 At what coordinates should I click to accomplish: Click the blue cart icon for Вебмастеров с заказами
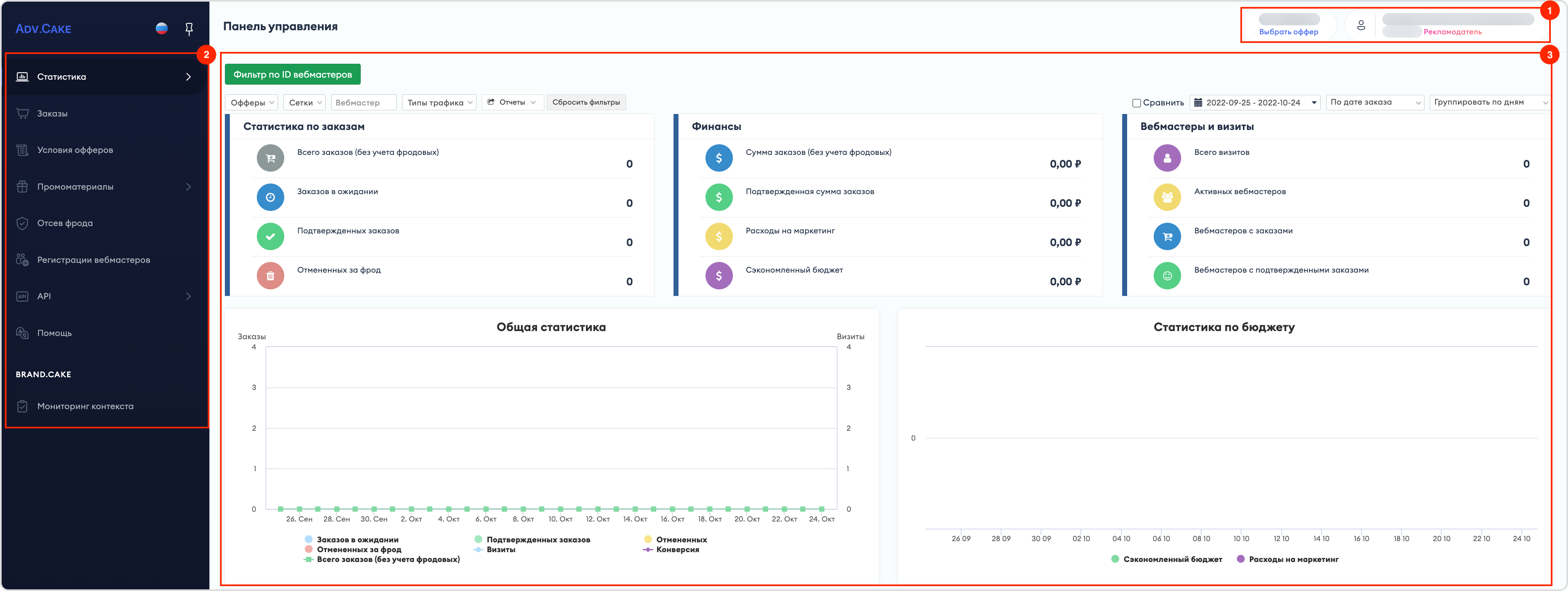1168,237
